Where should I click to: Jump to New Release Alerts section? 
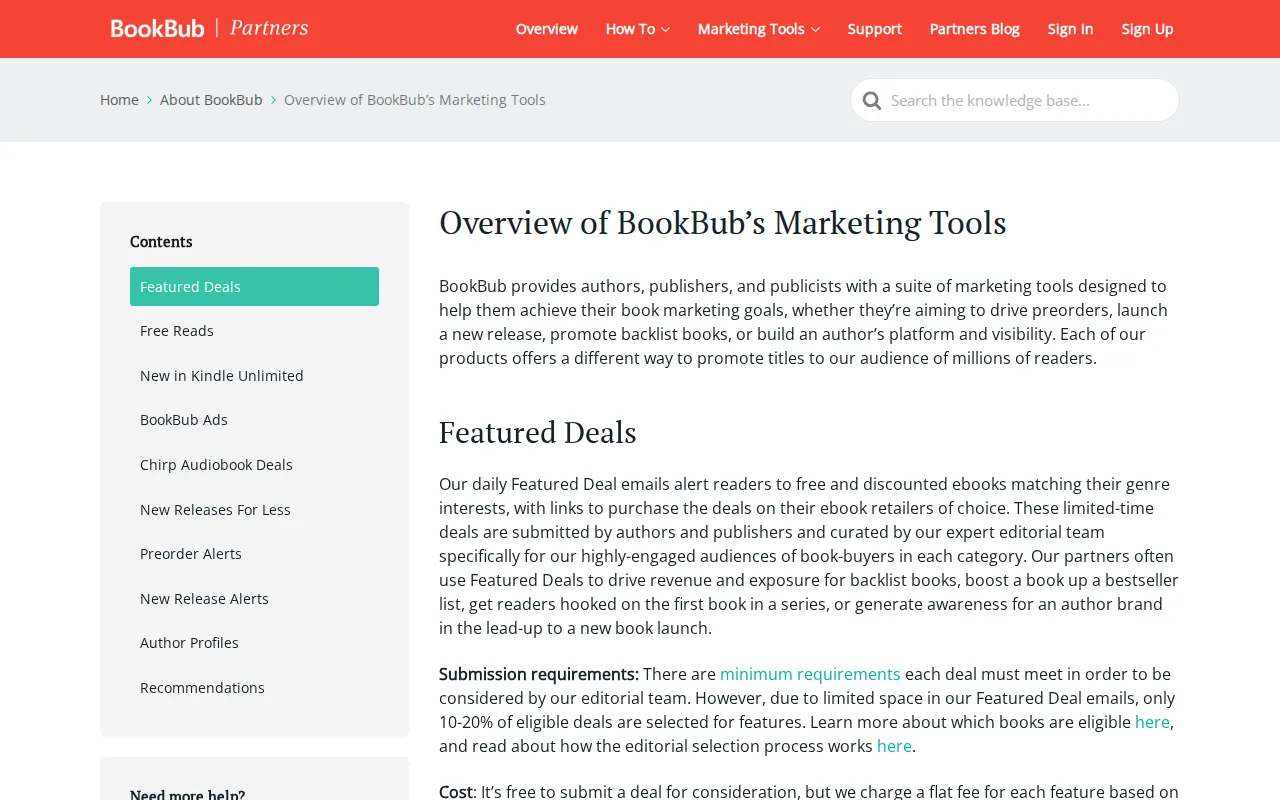click(x=254, y=599)
